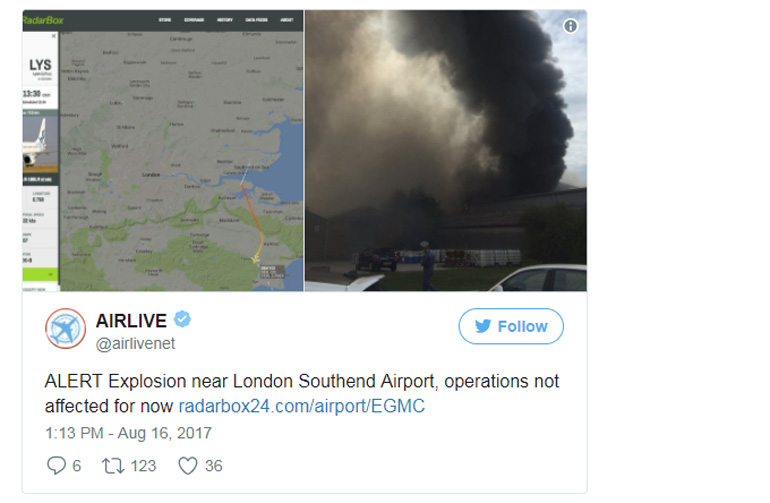Click the aircraft photo in the LYS panel
The image size is (770, 503).
40,144
